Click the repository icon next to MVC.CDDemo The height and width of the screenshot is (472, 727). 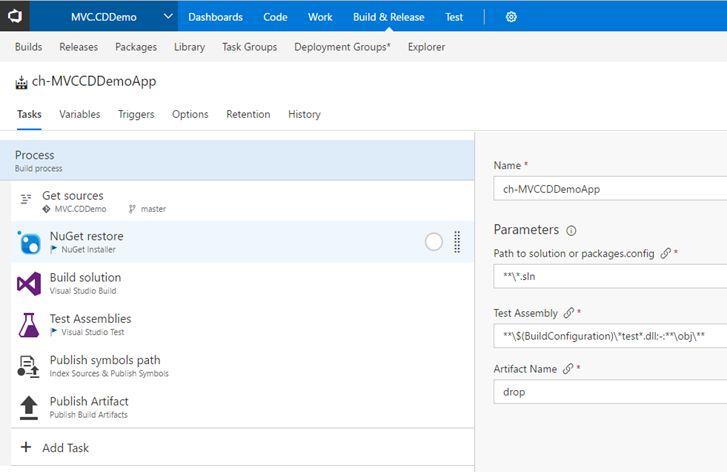click(46, 209)
